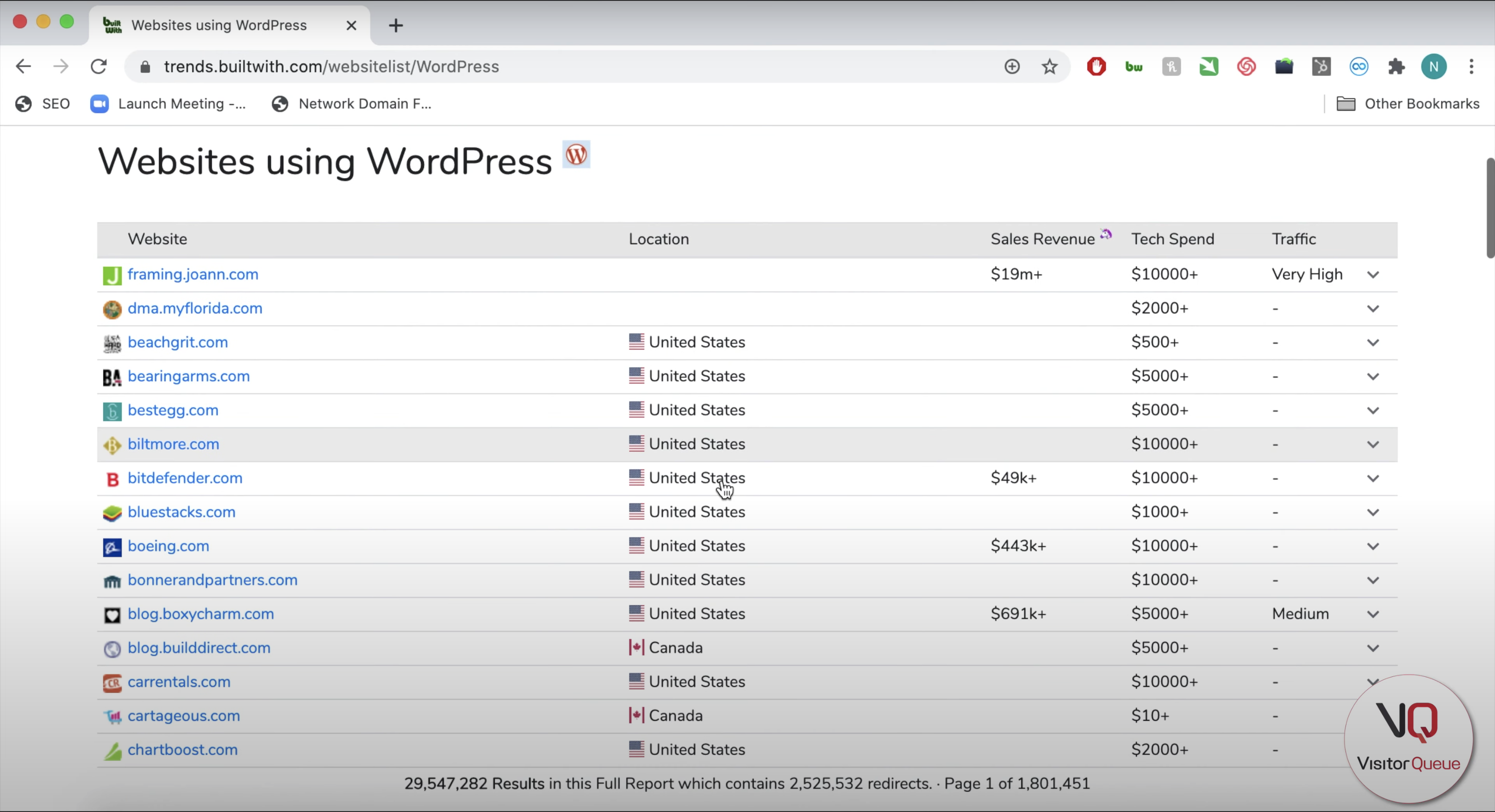Open a new tab with plus button

coord(396,25)
